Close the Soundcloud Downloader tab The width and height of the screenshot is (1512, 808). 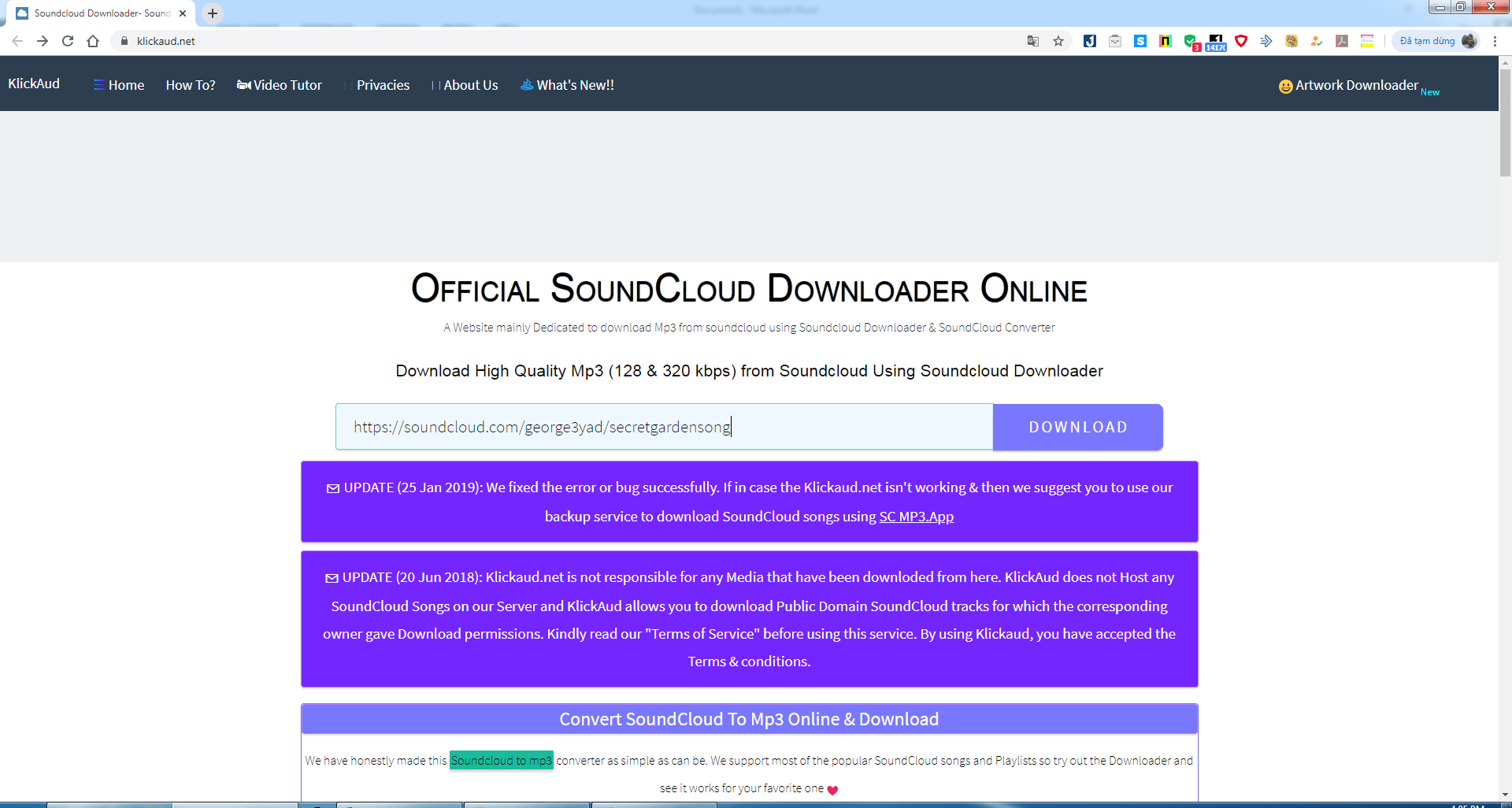click(183, 13)
